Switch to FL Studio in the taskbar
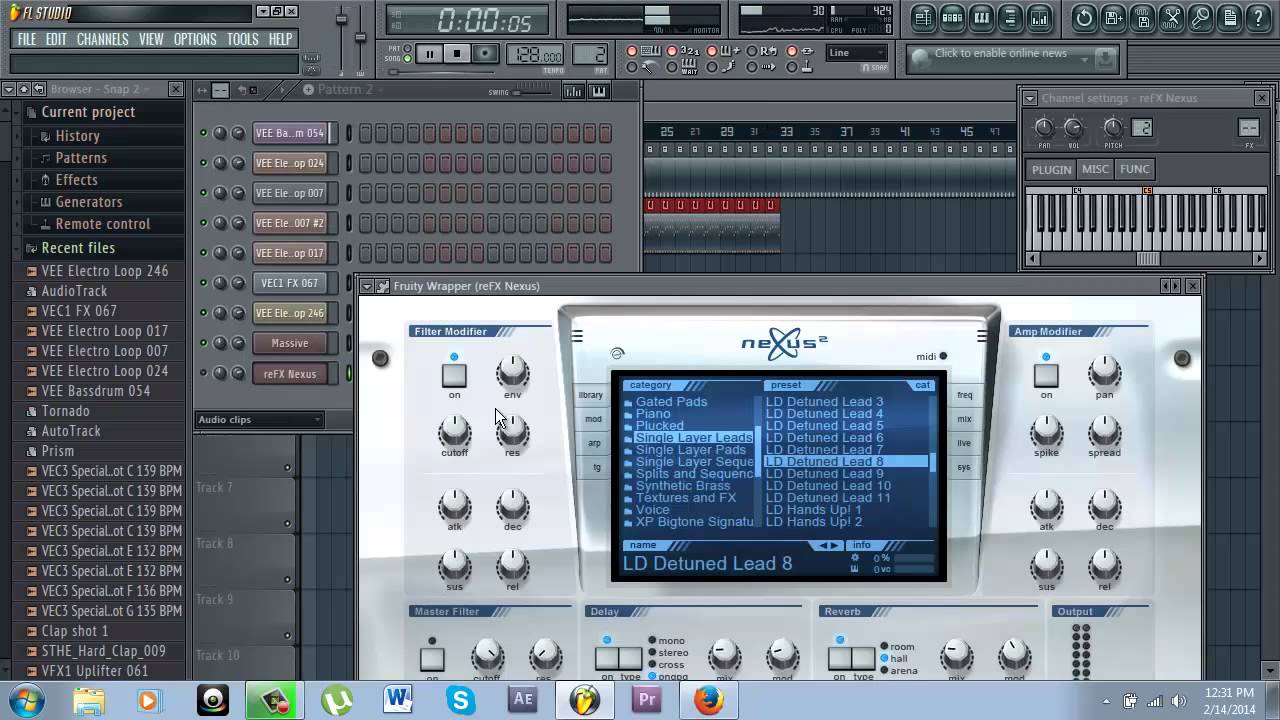 click(x=584, y=700)
